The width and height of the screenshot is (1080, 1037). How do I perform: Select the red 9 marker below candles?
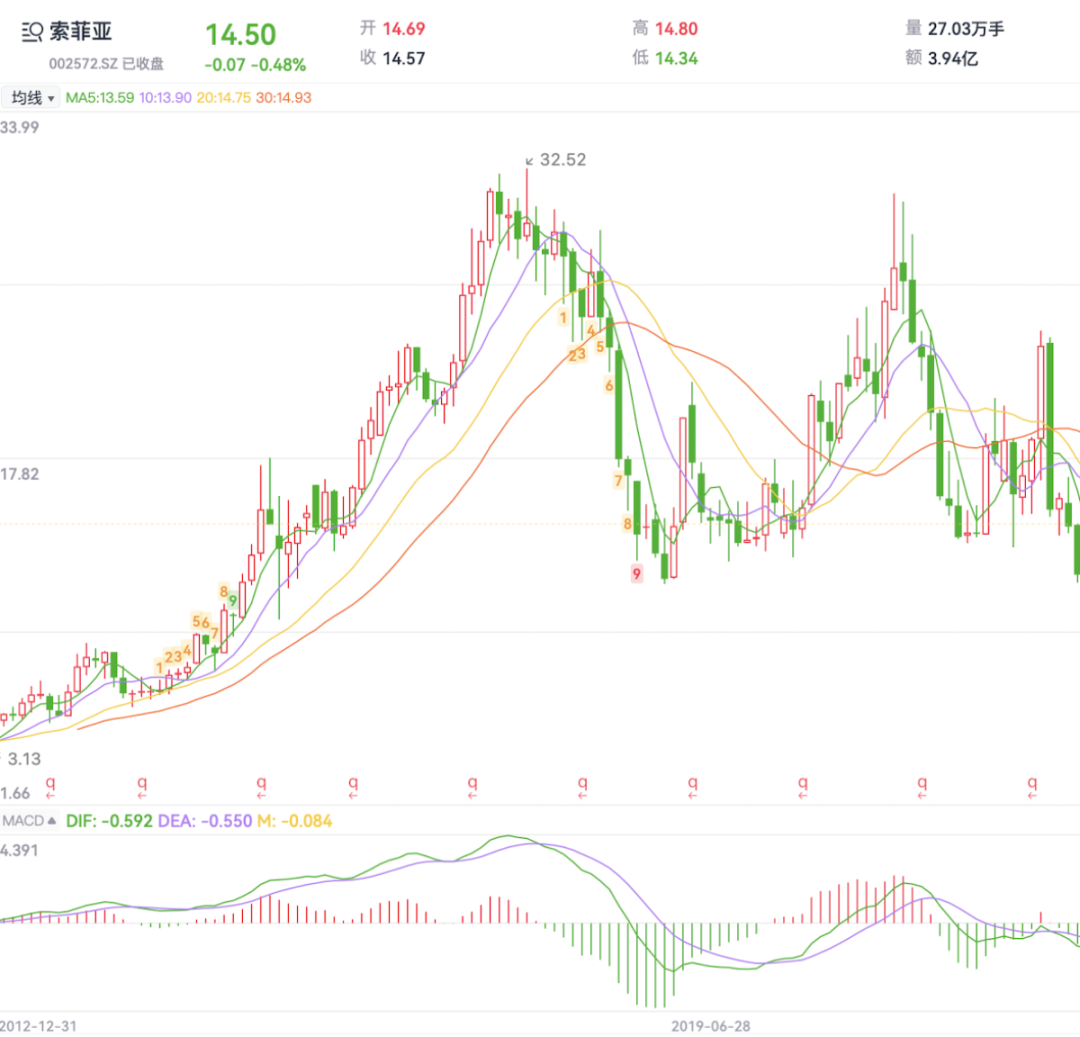[637, 573]
